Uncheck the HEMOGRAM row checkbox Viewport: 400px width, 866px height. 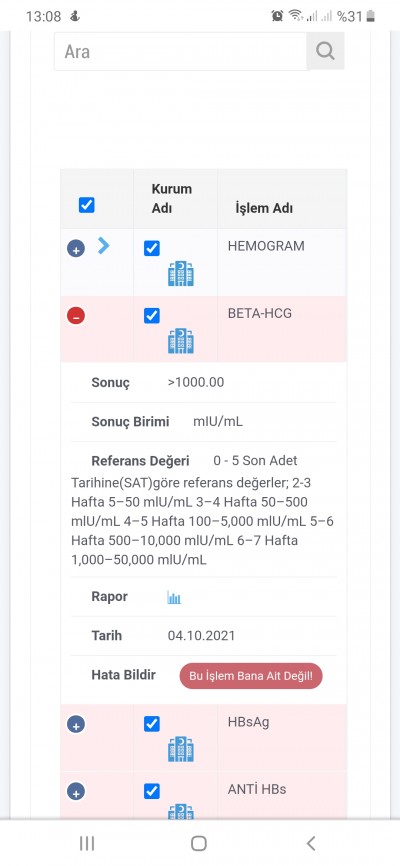[x=152, y=249]
